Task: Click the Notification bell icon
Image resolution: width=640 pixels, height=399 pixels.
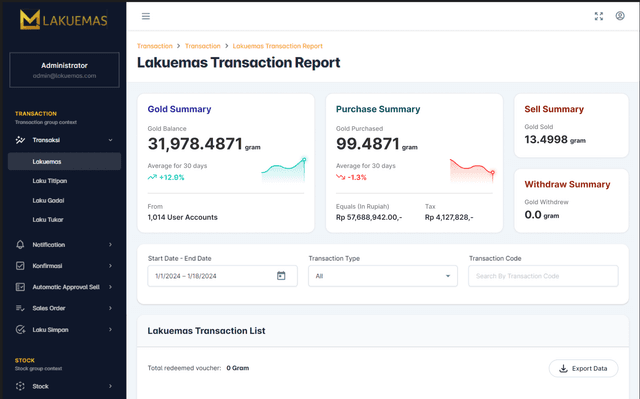Action: [20, 244]
